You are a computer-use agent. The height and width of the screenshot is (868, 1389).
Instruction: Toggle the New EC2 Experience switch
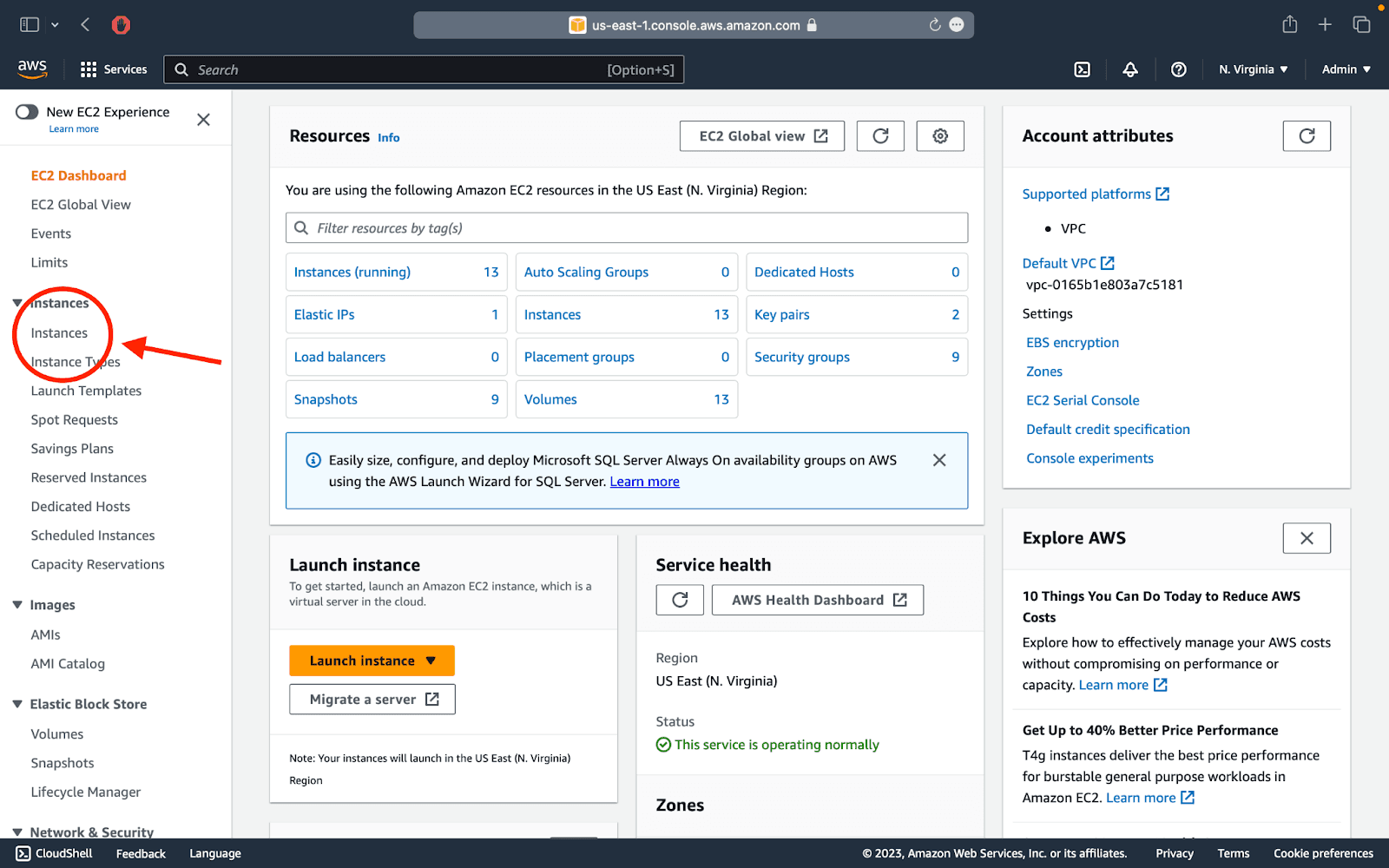27,112
